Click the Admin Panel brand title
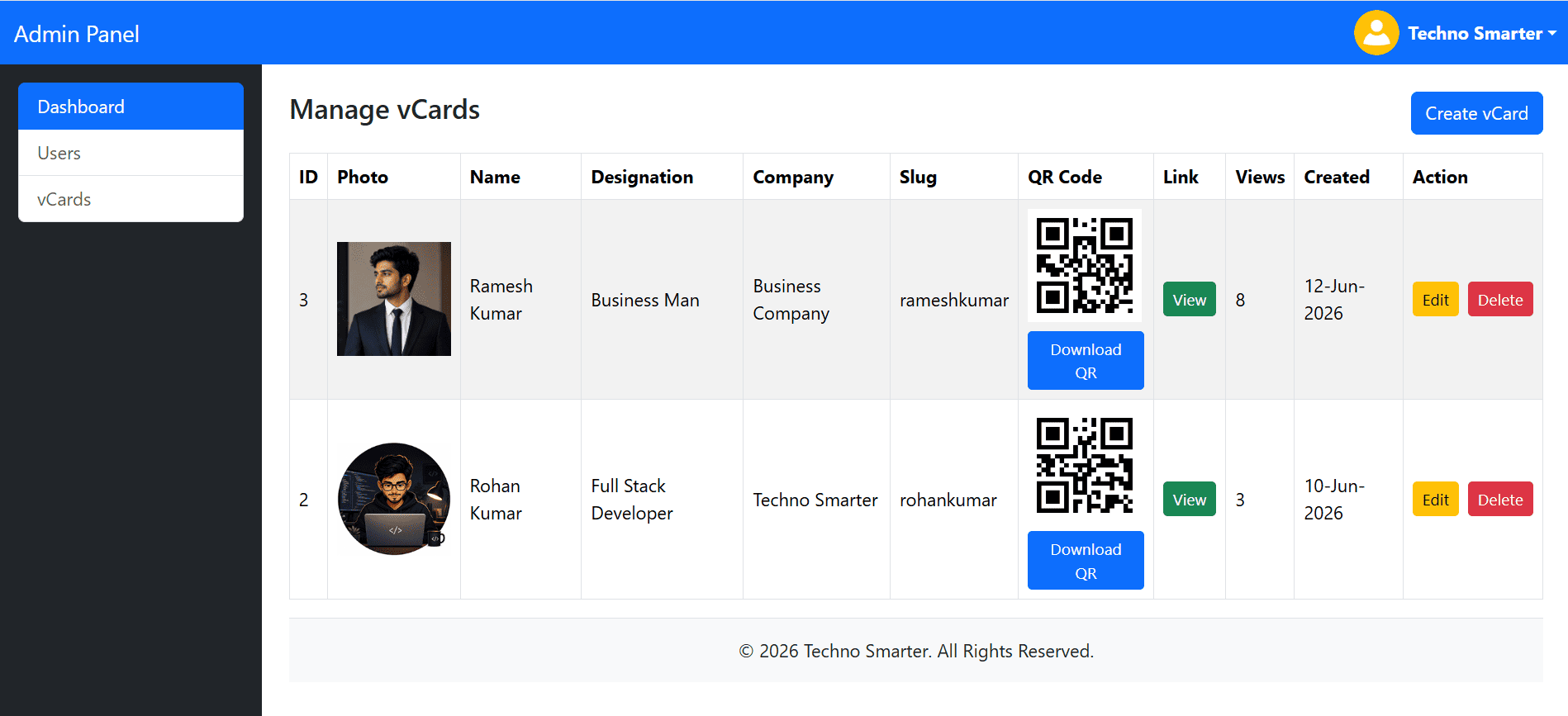The height and width of the screenshot is (716, 1568). click(x=77, y=34)
